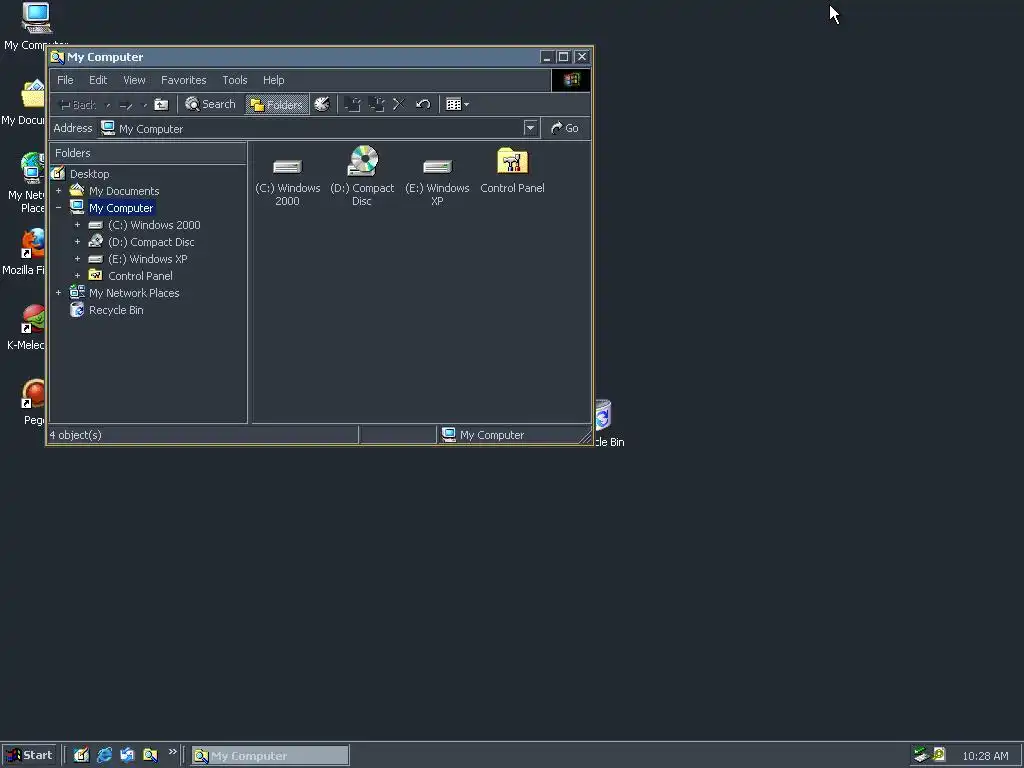Click the network tray icon
This screenshot has height=768, width=1024.
921,755
